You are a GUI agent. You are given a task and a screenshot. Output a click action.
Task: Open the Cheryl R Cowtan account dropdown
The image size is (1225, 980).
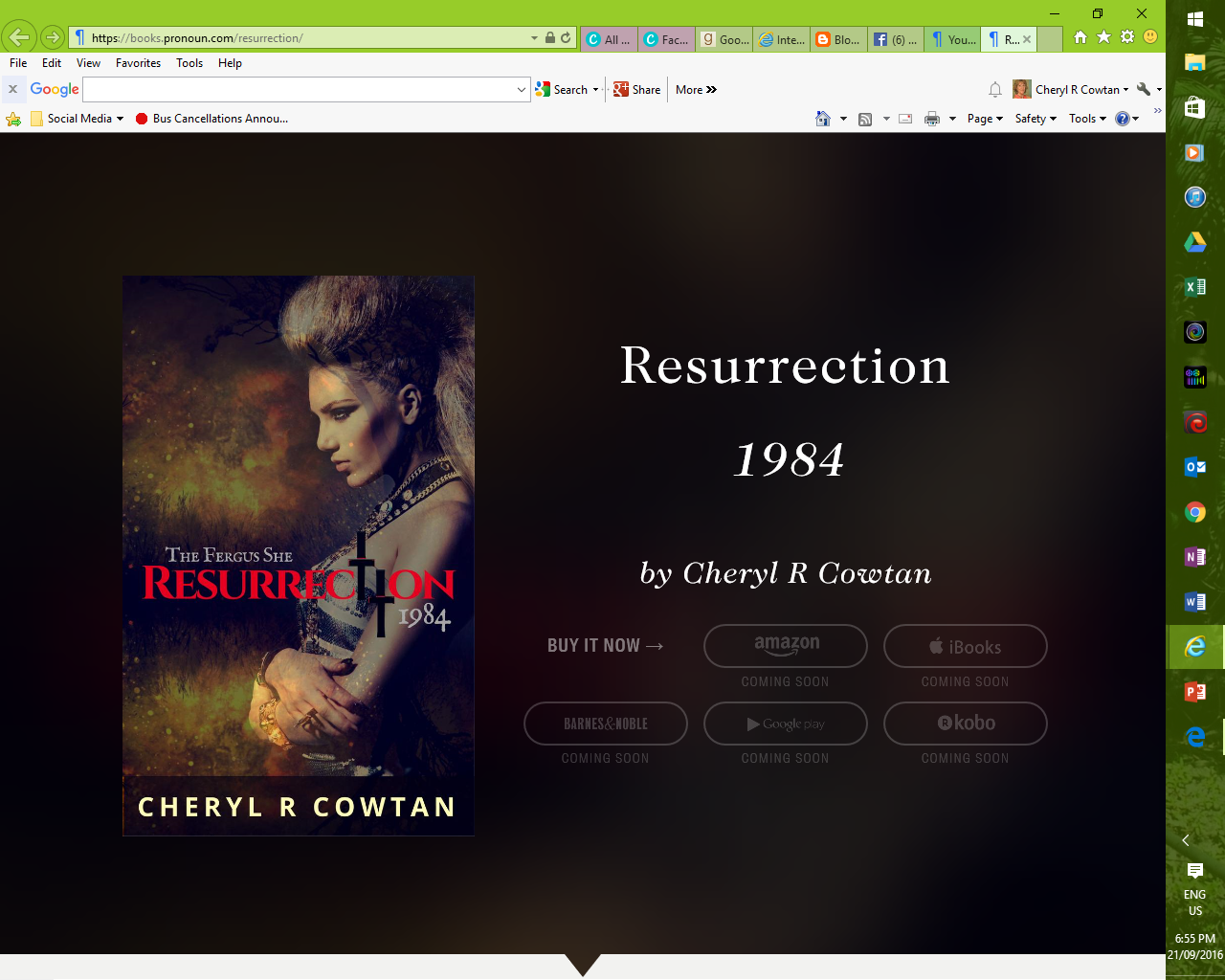pos(1071,89)
